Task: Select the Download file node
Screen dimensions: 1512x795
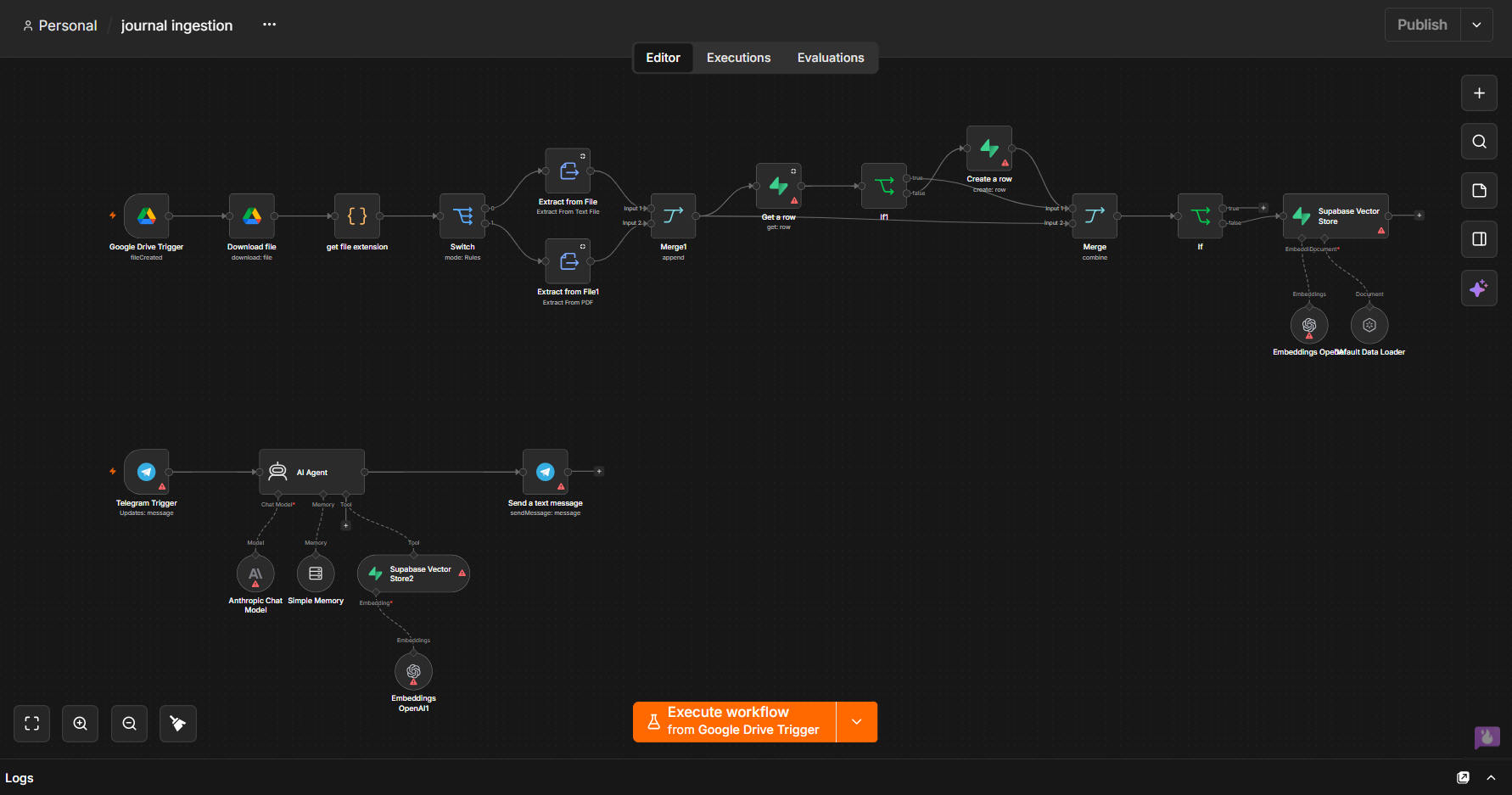Action: 252,216
